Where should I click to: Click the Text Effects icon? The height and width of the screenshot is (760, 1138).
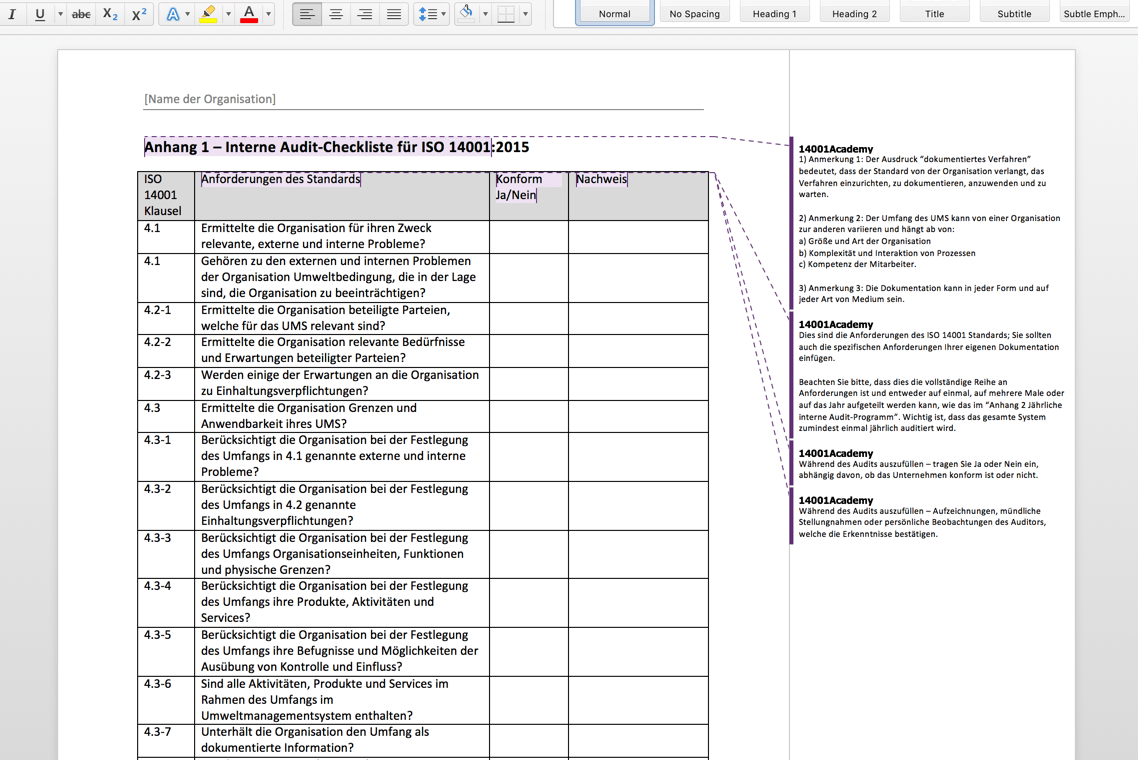[173, 14]
